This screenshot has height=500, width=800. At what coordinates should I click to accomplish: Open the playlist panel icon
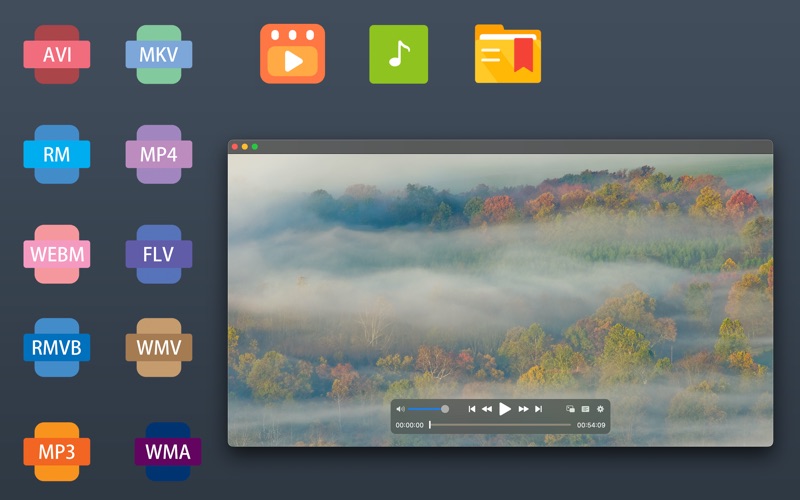tap(585, 409)
